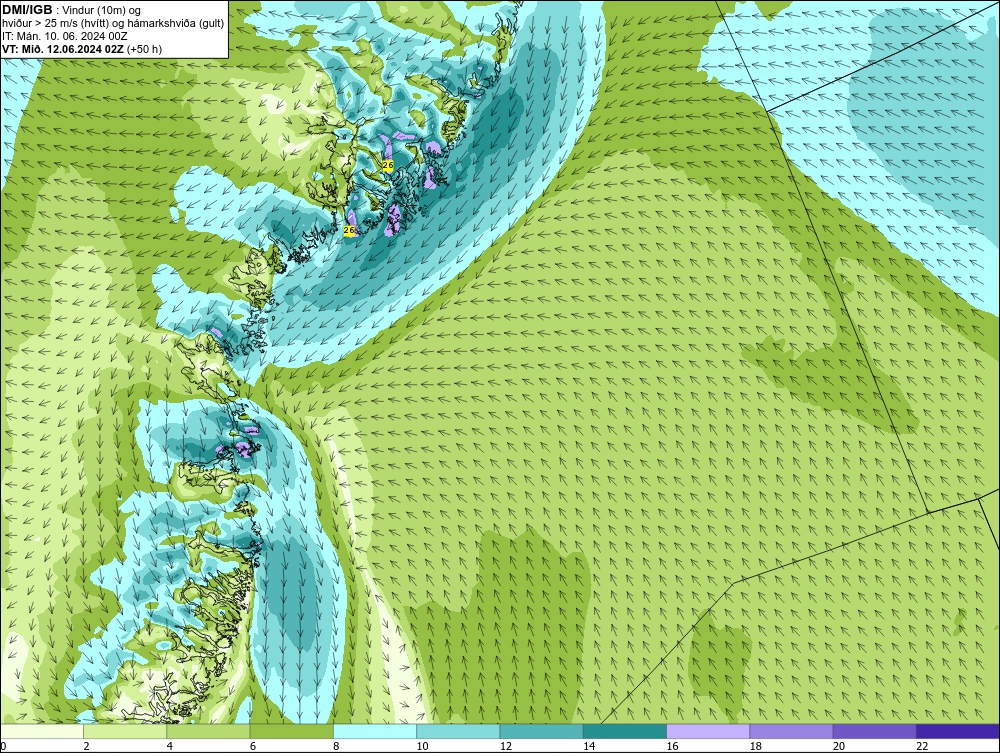Image resolution: width=1000 pixels, height=753 pixels.
Task: Select the 4–6 m/s green swatch
Action: [x=209, y=731]
